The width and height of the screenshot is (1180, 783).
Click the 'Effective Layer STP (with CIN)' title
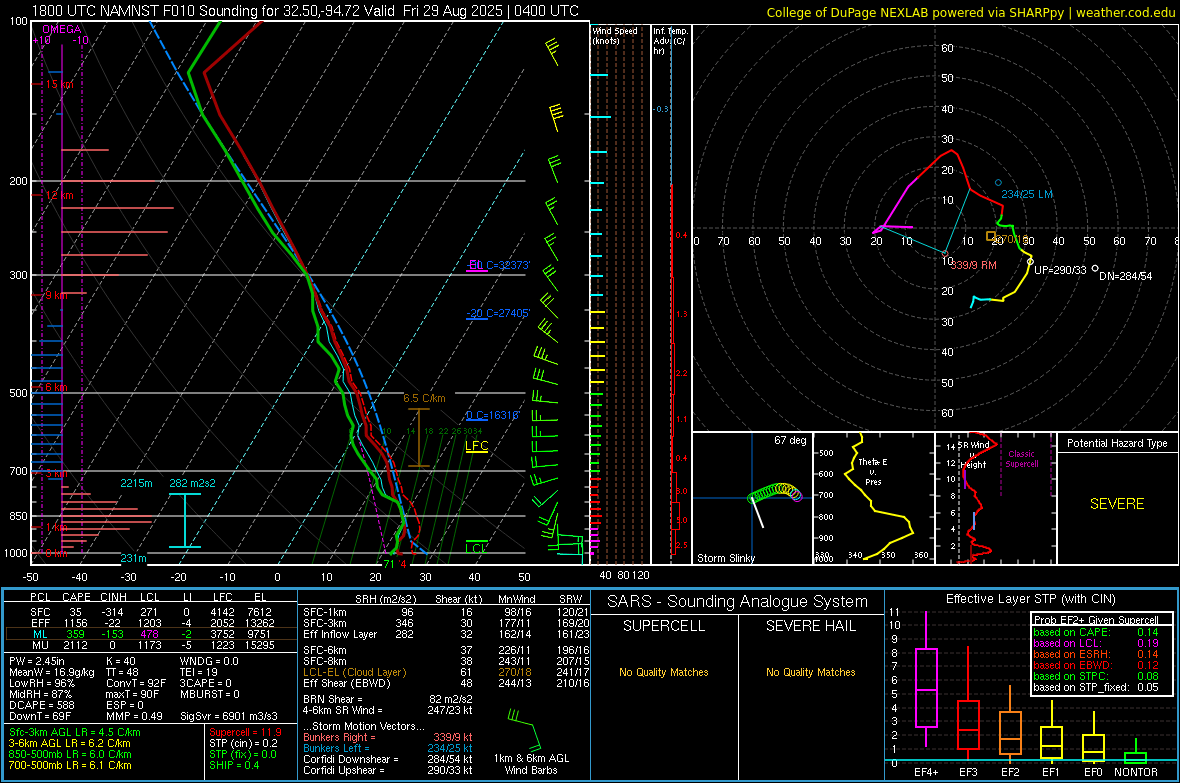click(x=1030, y=599)
